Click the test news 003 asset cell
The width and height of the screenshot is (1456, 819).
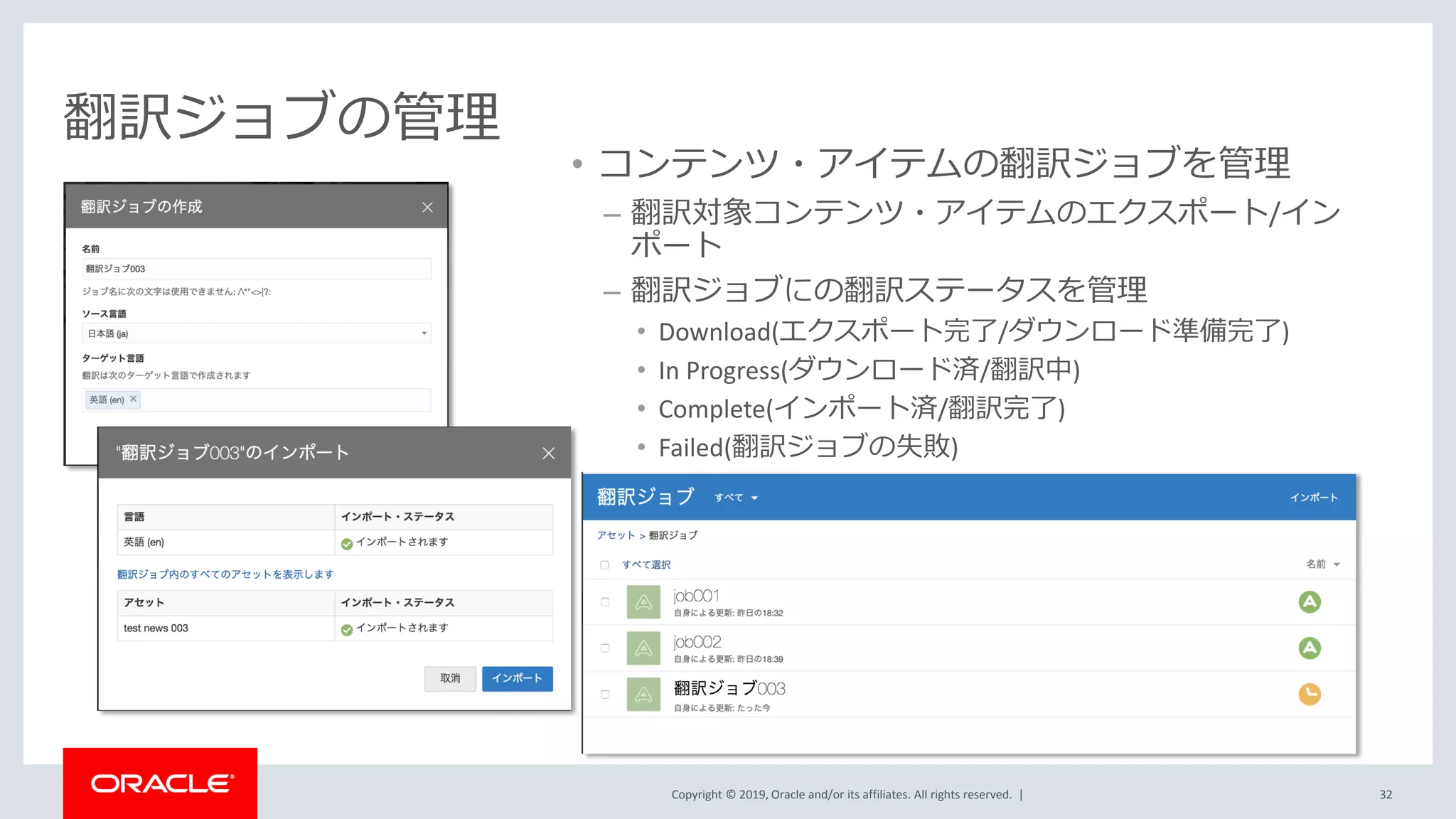225,628
